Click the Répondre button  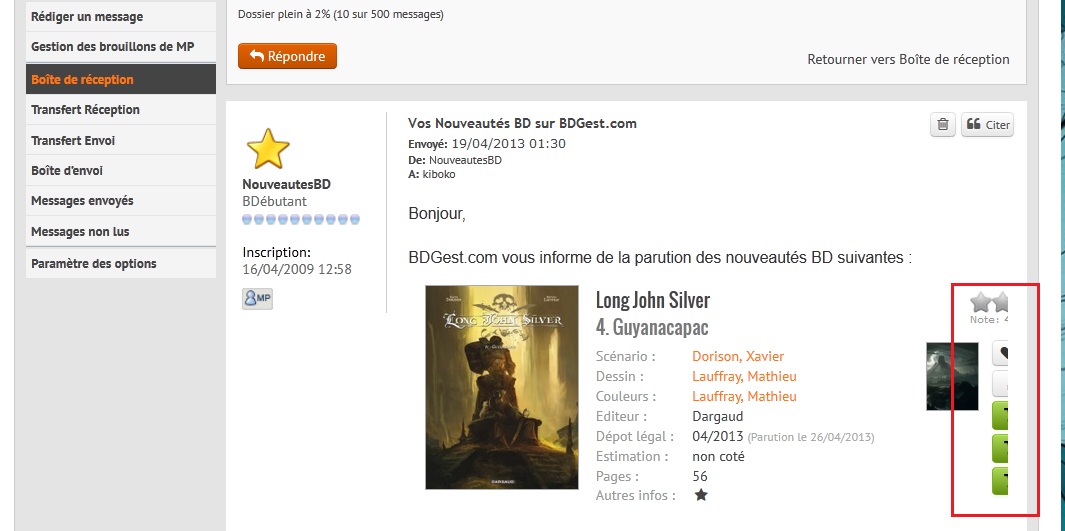287,56
